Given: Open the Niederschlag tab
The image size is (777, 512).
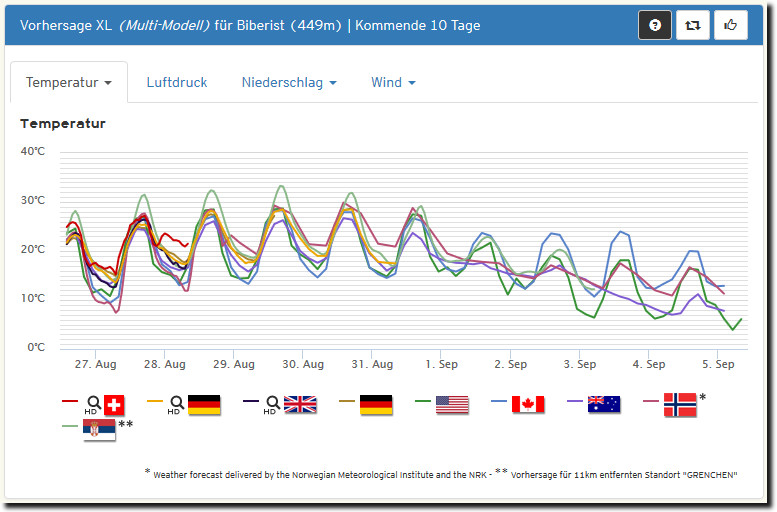Looking at the screenshot, I should point(289,82).
